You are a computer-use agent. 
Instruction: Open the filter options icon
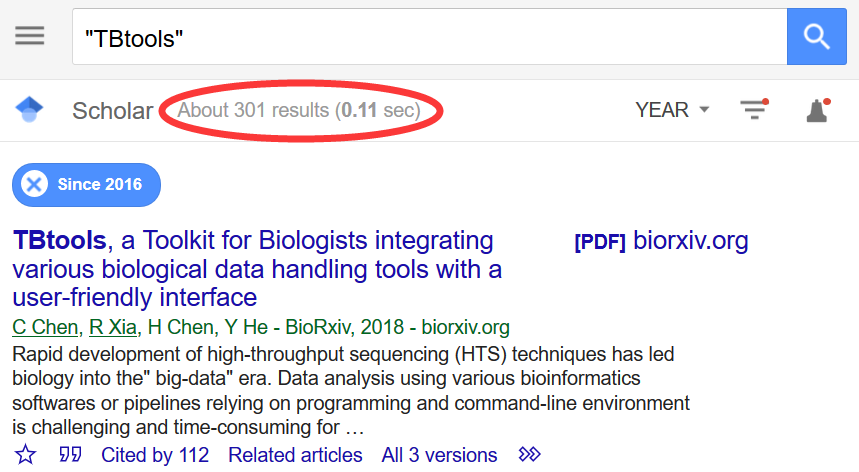754,109
